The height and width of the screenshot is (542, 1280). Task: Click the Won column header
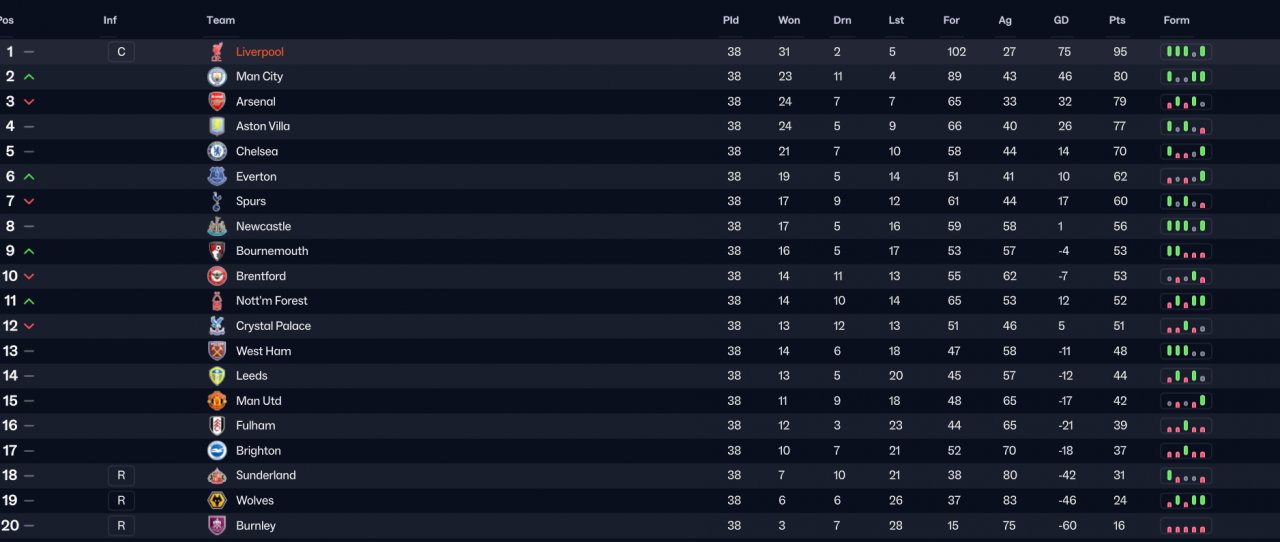coord(789,20)
